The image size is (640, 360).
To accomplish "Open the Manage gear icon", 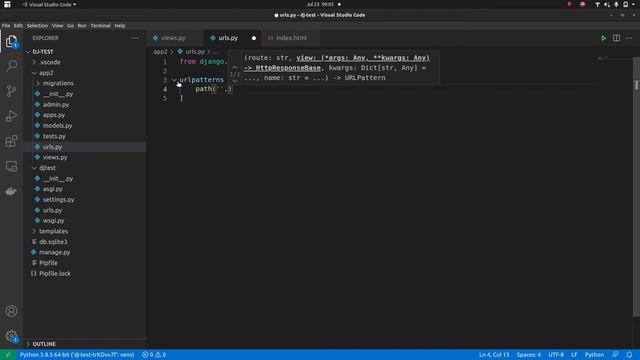I will 11,336.
